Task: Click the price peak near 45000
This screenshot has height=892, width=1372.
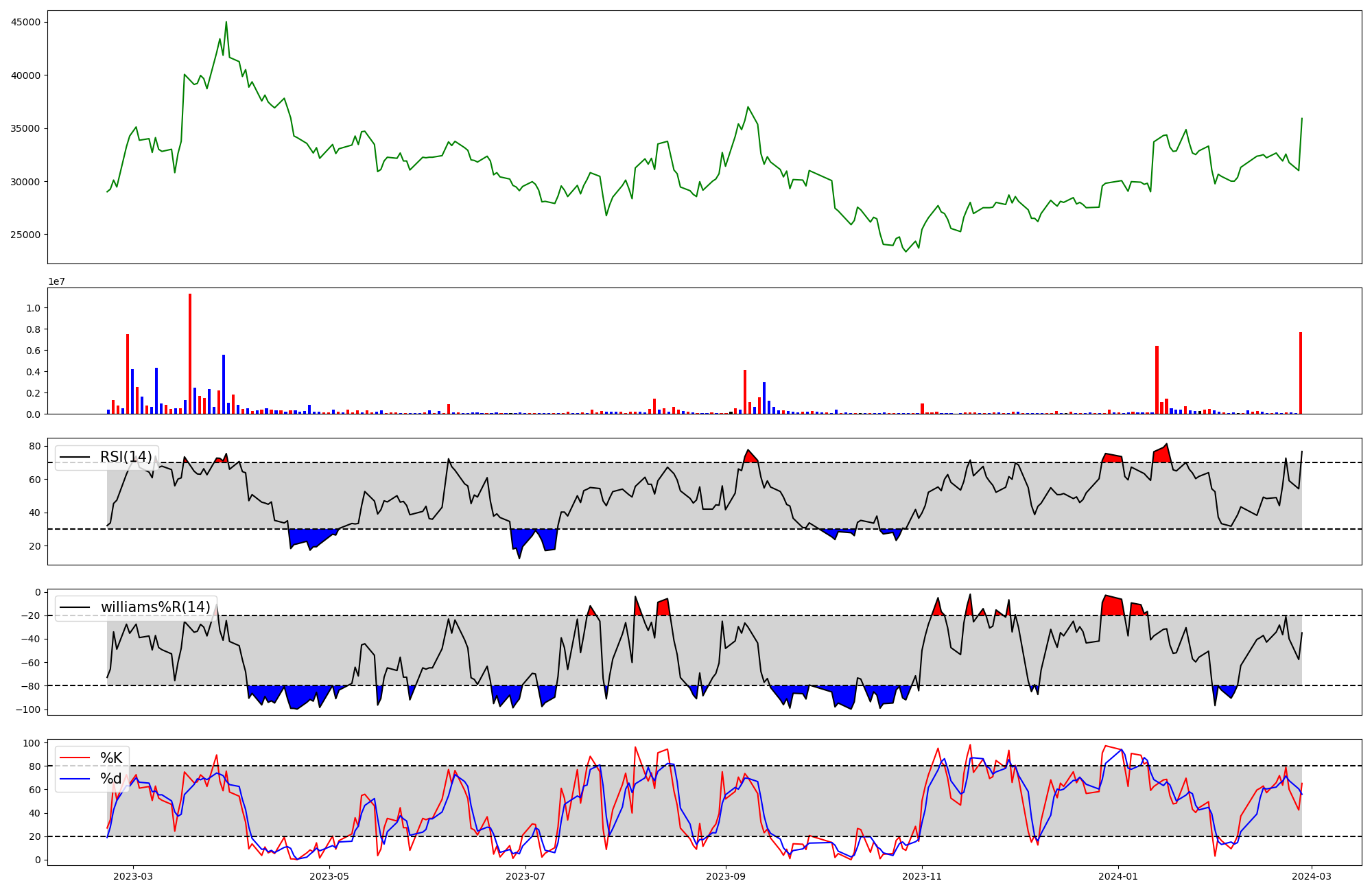Action: (x=226, y=23)
